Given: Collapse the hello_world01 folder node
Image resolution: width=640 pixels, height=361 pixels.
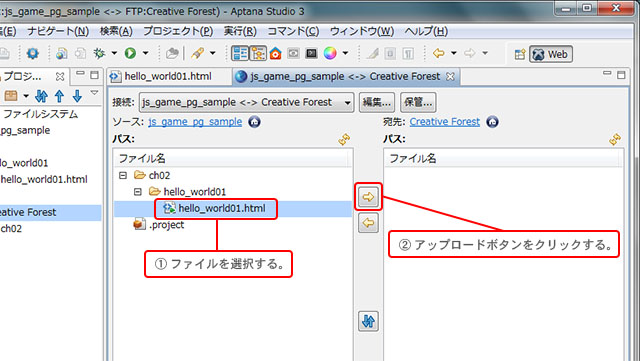Looking at the screenshot, I should coord(138,192).
